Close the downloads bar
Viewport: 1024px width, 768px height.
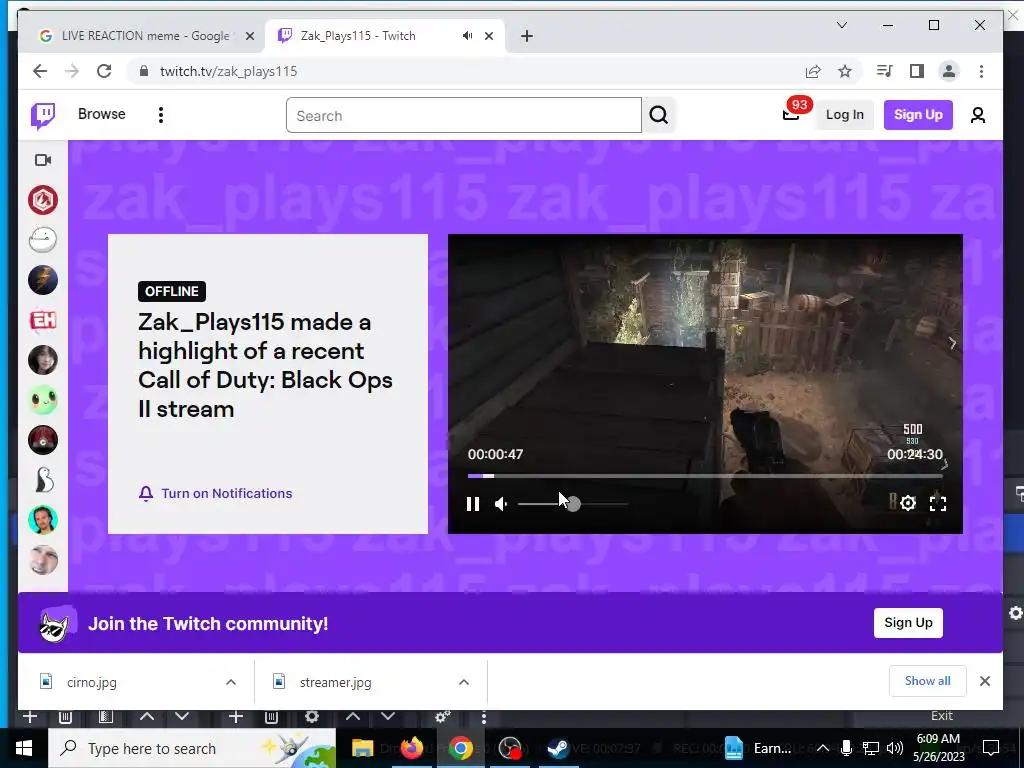pos(985,681)
